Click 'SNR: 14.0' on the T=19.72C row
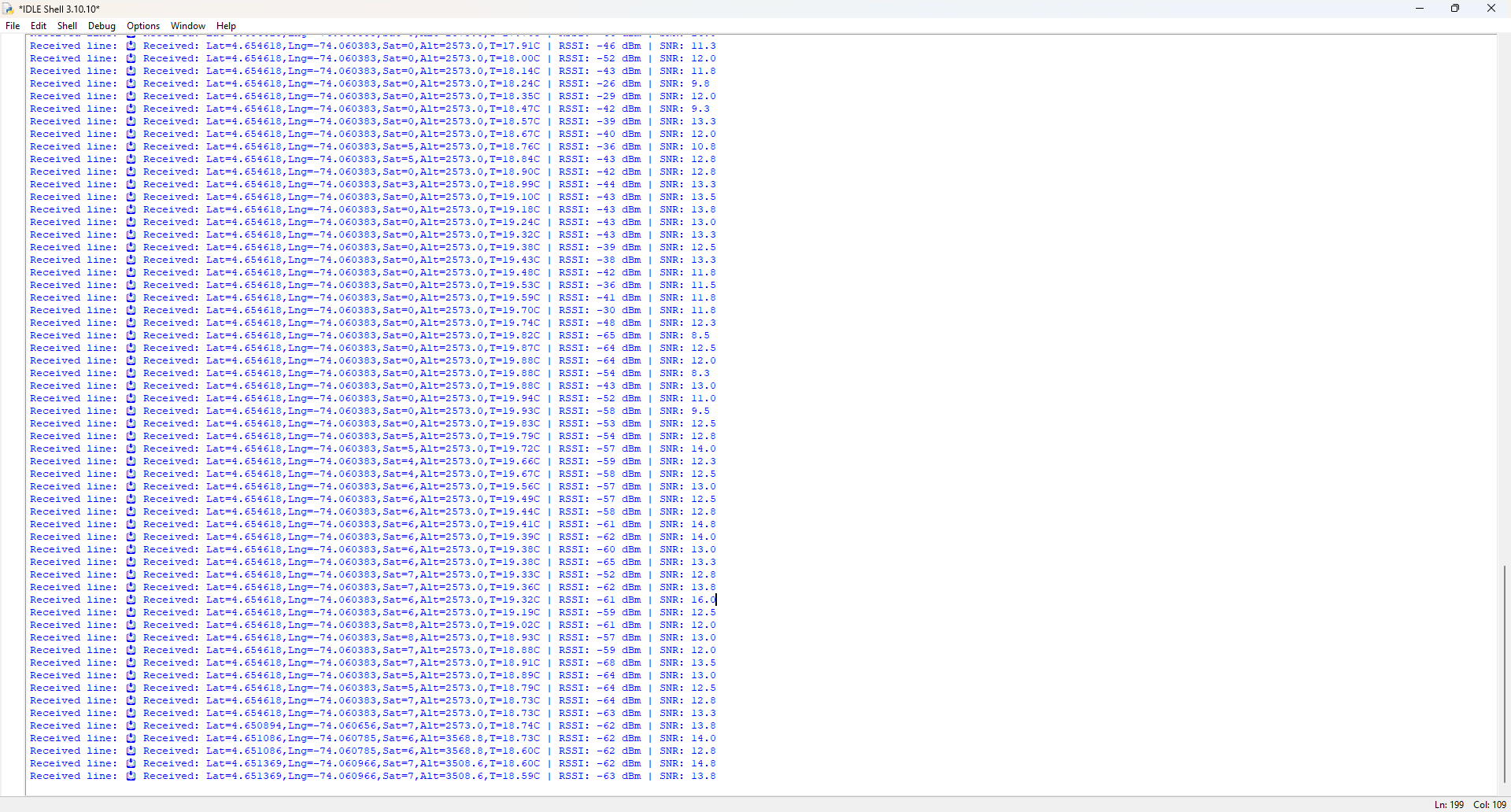This screenshot has height=812, width=1511. [688, 448]
